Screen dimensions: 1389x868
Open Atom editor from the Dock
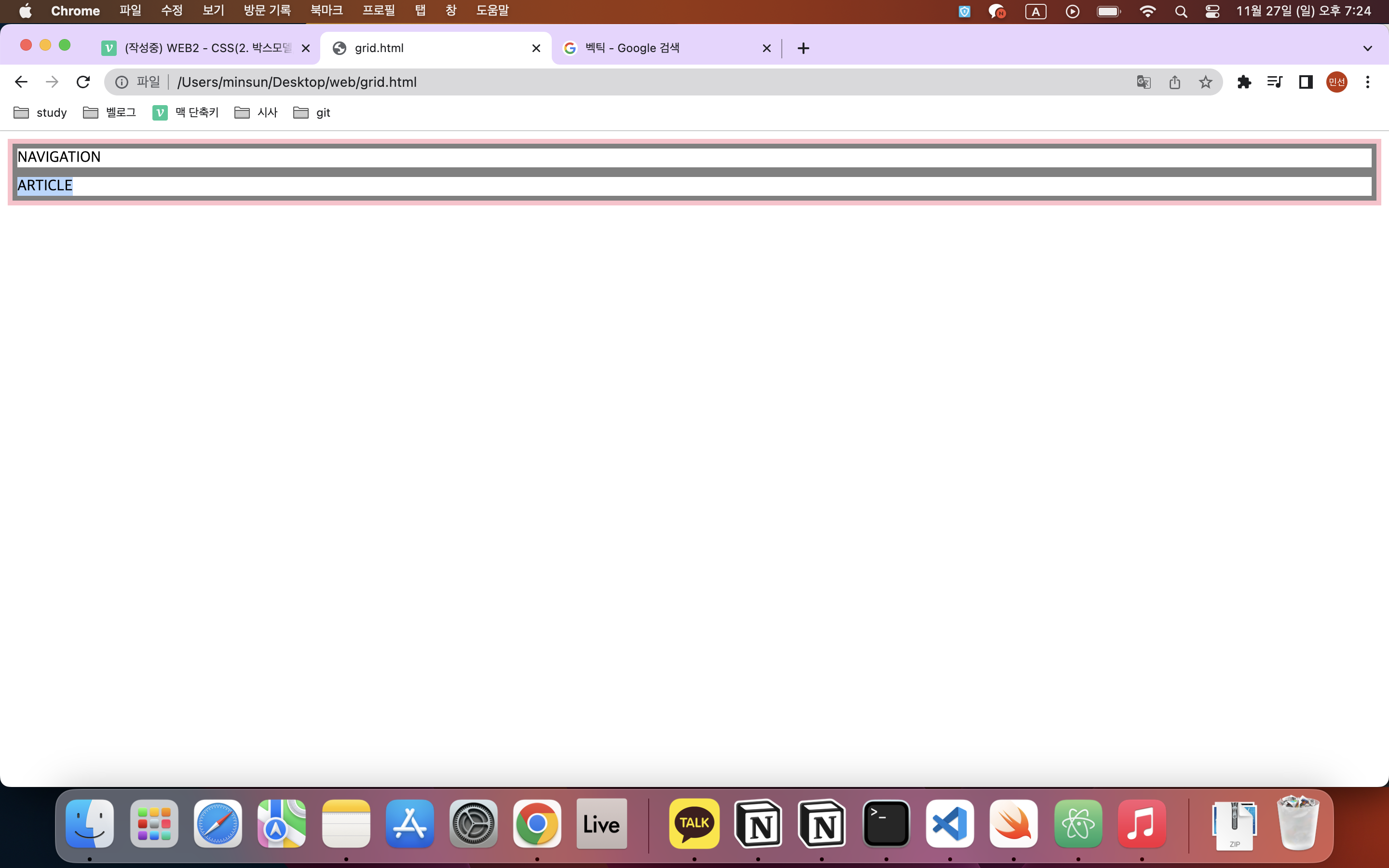pos(1077,824)
